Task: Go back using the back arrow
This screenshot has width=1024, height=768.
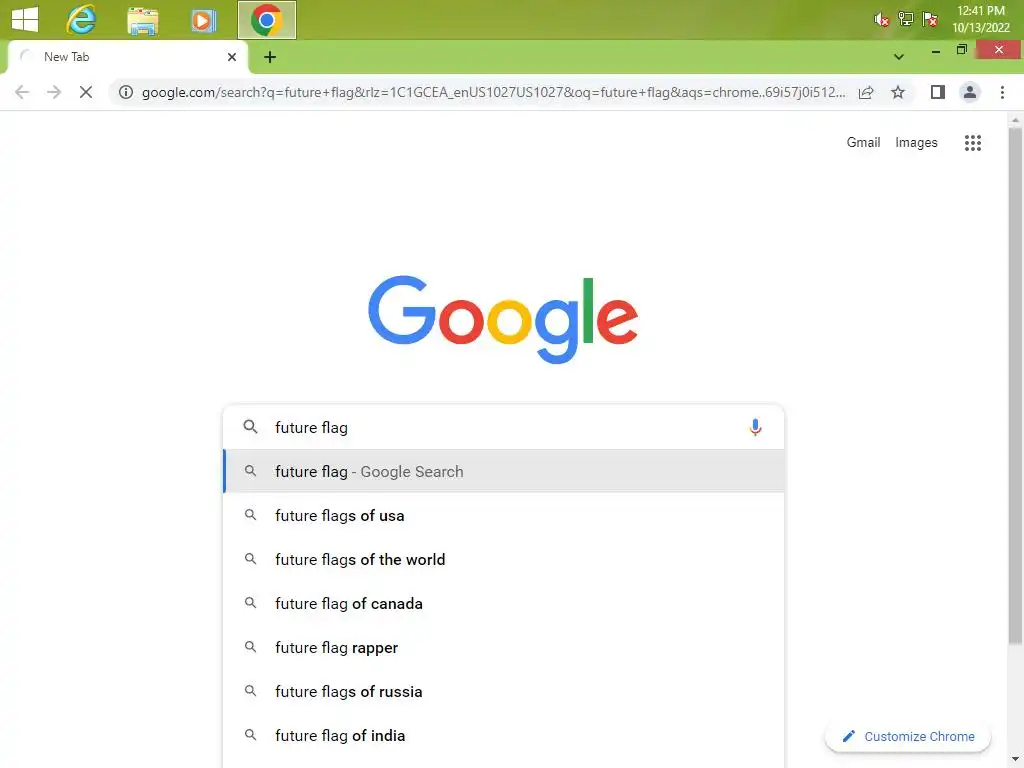Action: pos(22,92)
